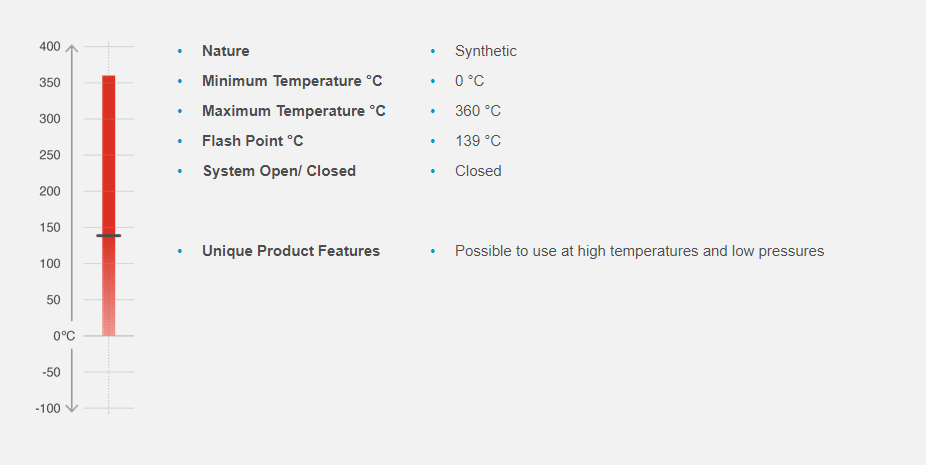Screen dimensions: 926x465
Task: Click the Closed system value
Action: pyautogui.click(x=478, y=171)
